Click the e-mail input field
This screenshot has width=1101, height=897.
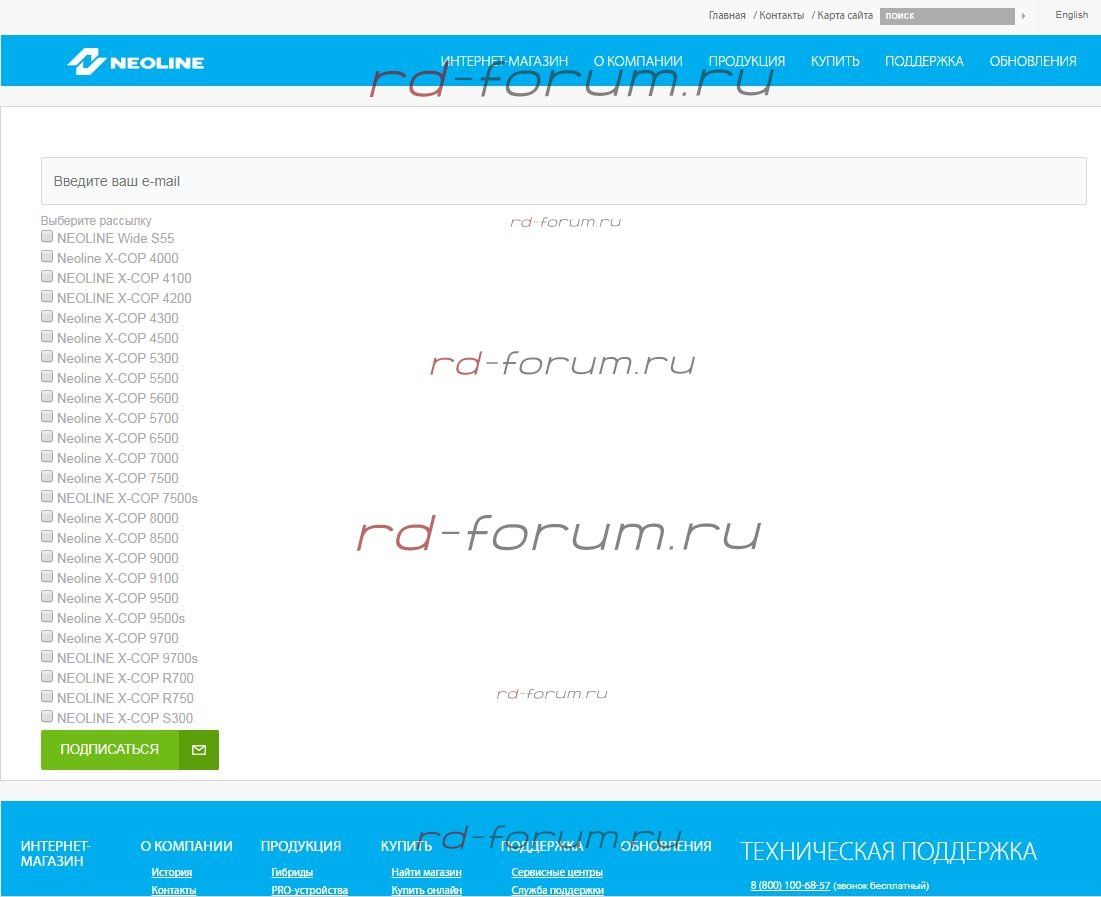click(x=563, y=181)
